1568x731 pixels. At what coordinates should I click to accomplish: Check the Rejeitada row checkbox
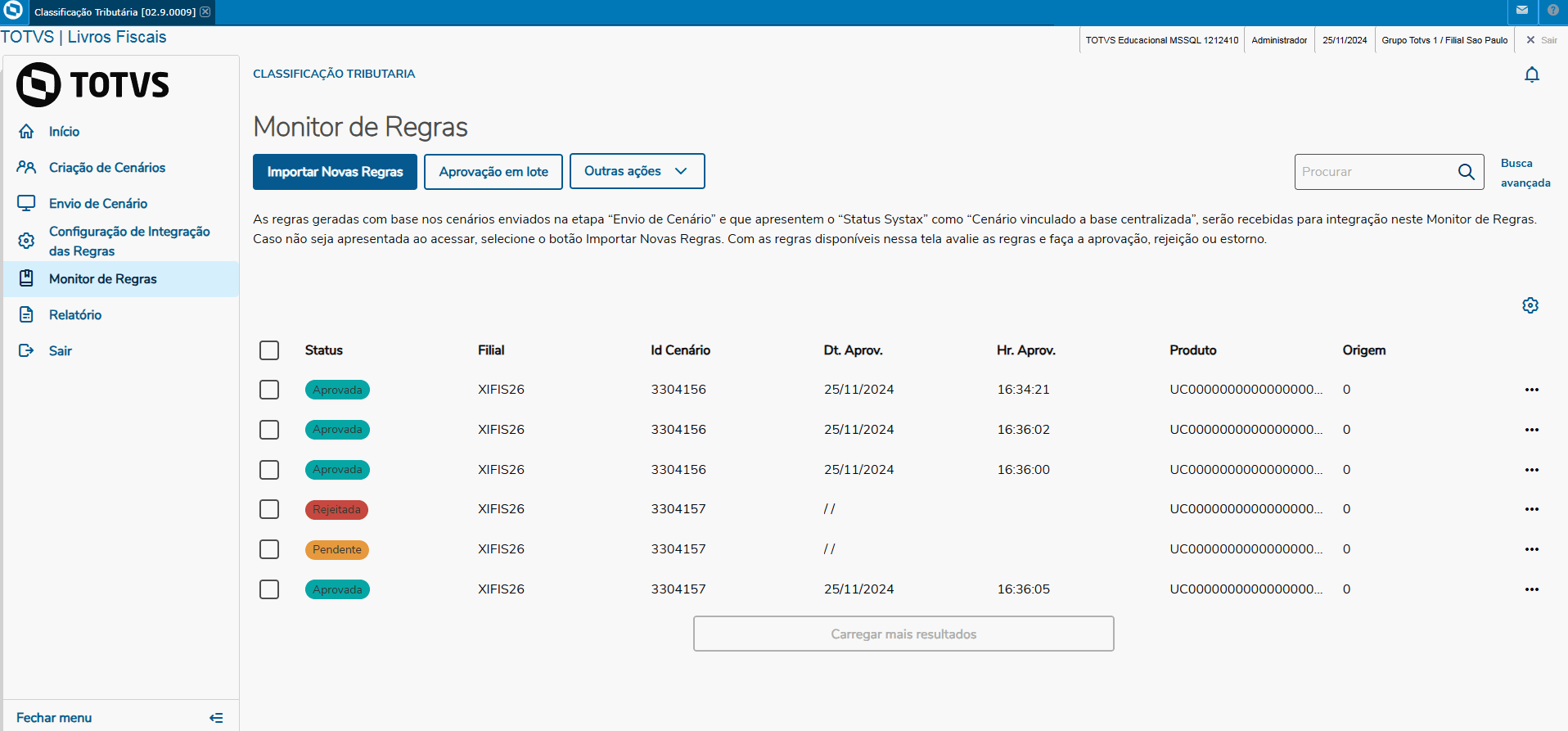269,509
